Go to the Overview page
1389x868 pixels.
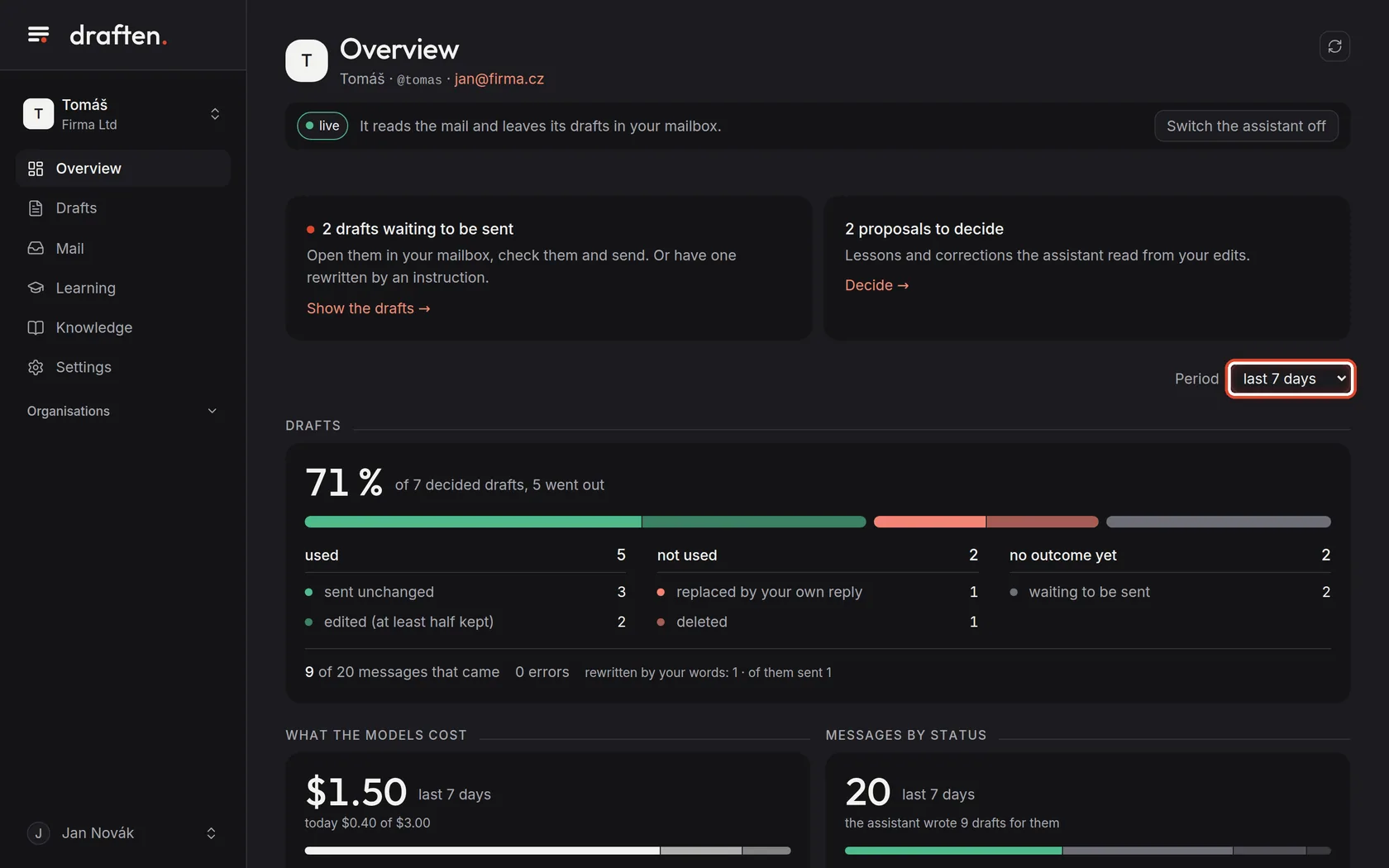click(123, 169)
